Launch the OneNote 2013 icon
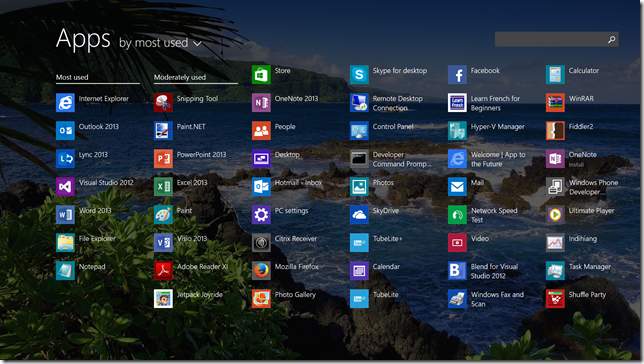This screenshot has height=364, width=644. pos(261,103)
